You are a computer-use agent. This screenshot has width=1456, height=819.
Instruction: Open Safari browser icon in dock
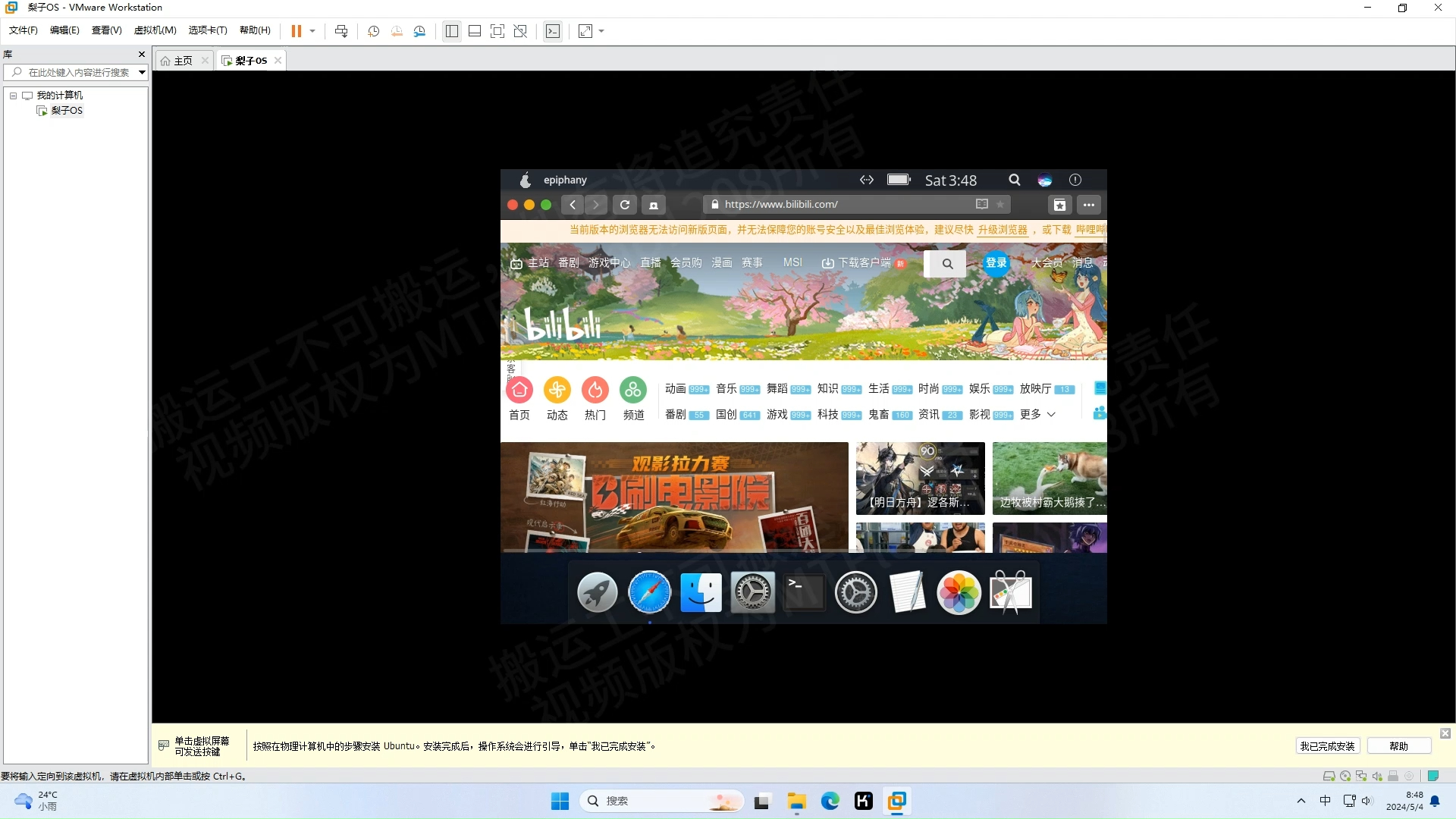tap(650, 592)
